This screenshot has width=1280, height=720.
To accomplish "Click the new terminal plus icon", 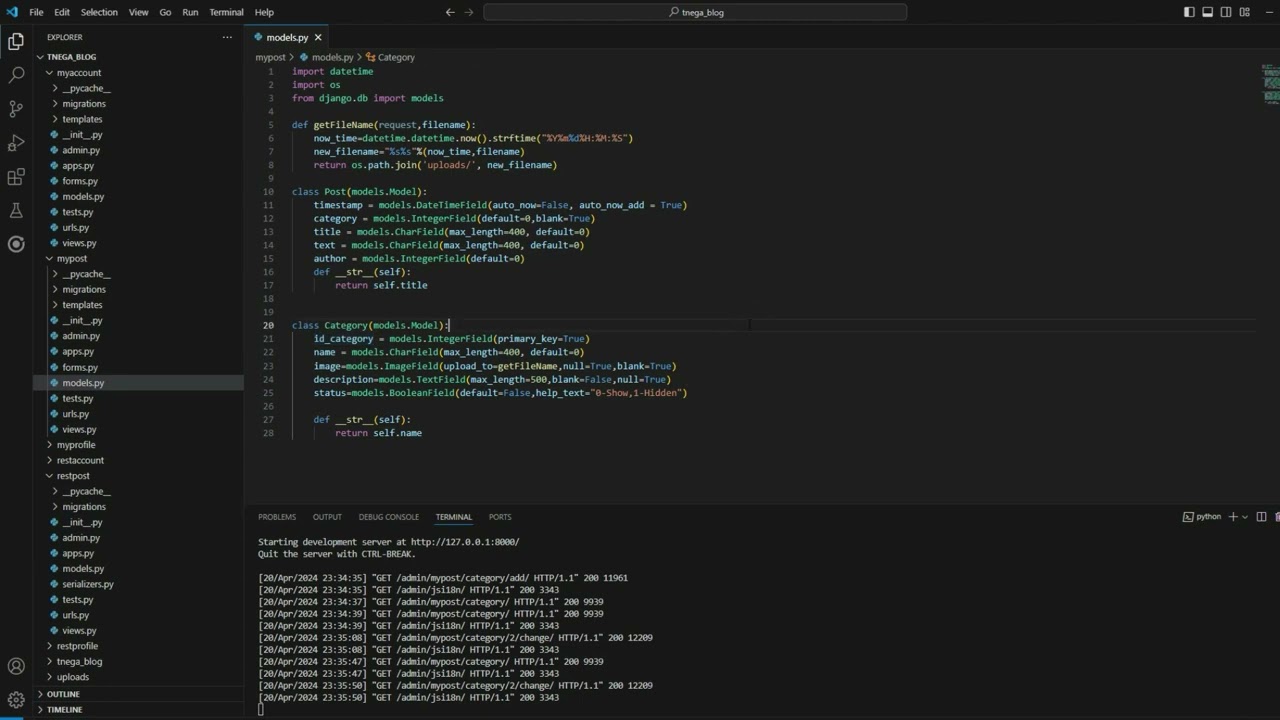I will coord(1233,517).
